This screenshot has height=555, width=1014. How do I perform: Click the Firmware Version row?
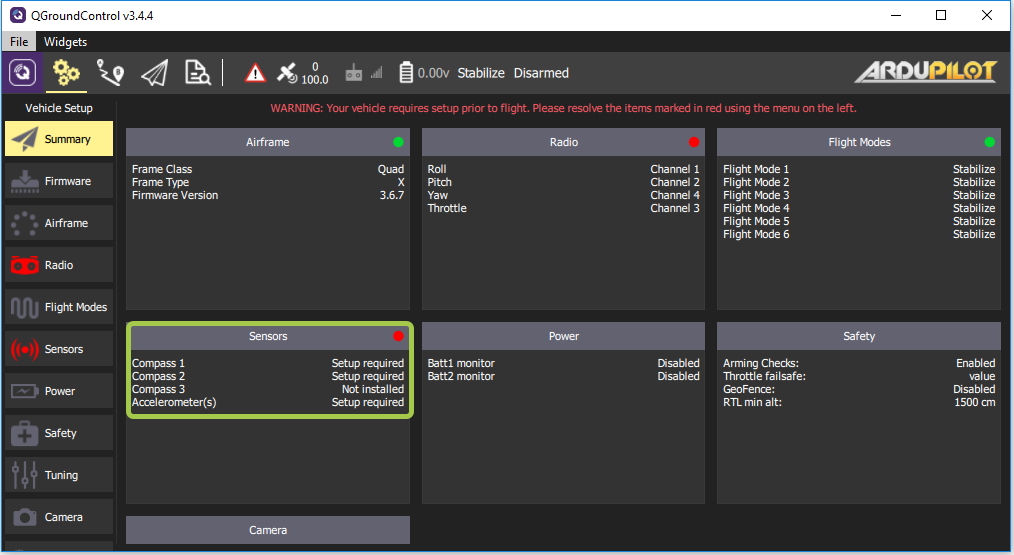click(x=268, y=195)
